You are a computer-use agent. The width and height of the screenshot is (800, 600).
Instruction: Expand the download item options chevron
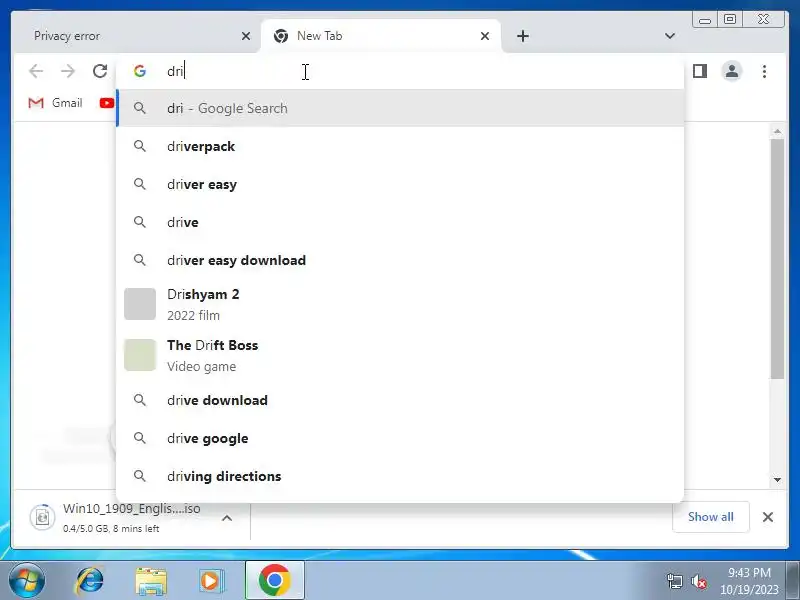(227, 518)
